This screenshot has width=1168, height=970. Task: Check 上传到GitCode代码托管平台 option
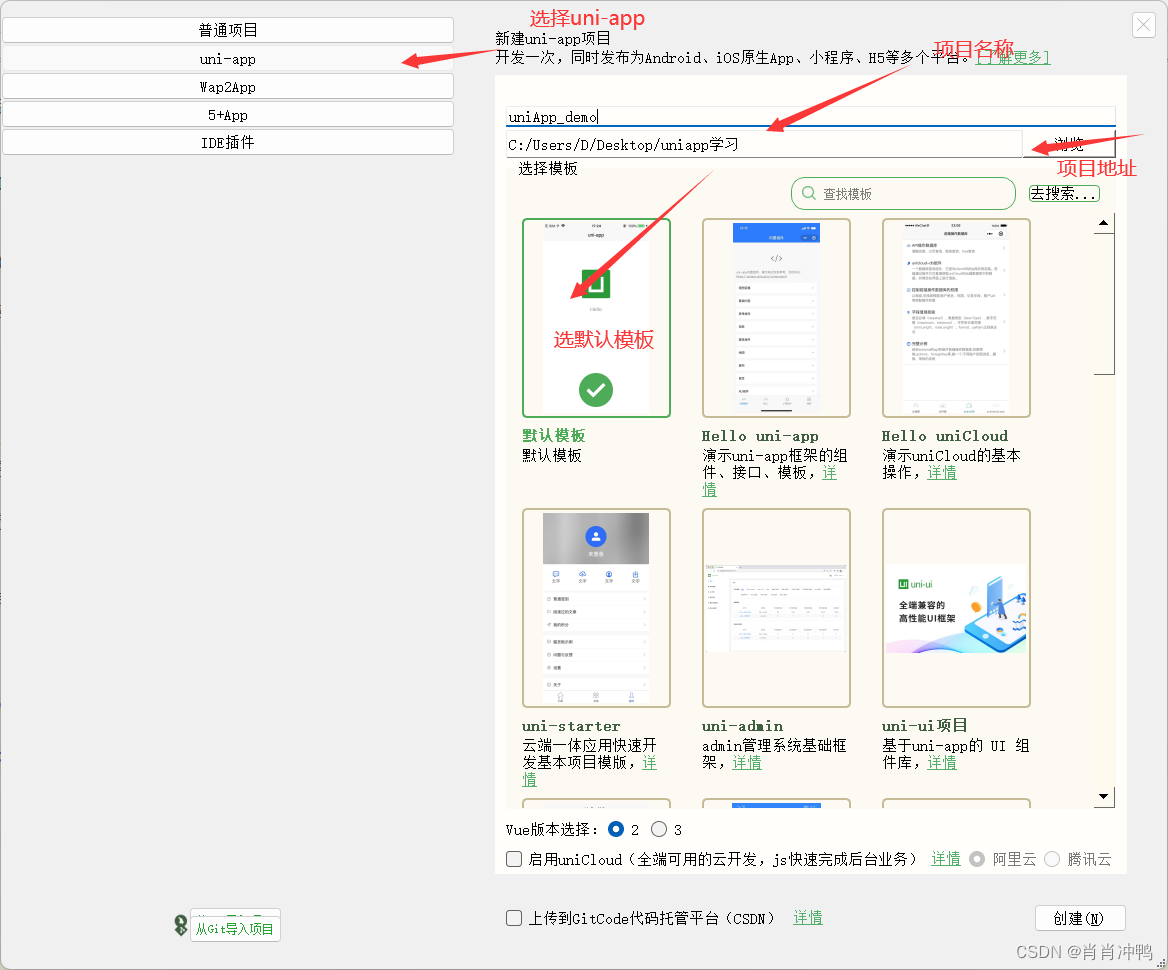(x=514, y=918)
